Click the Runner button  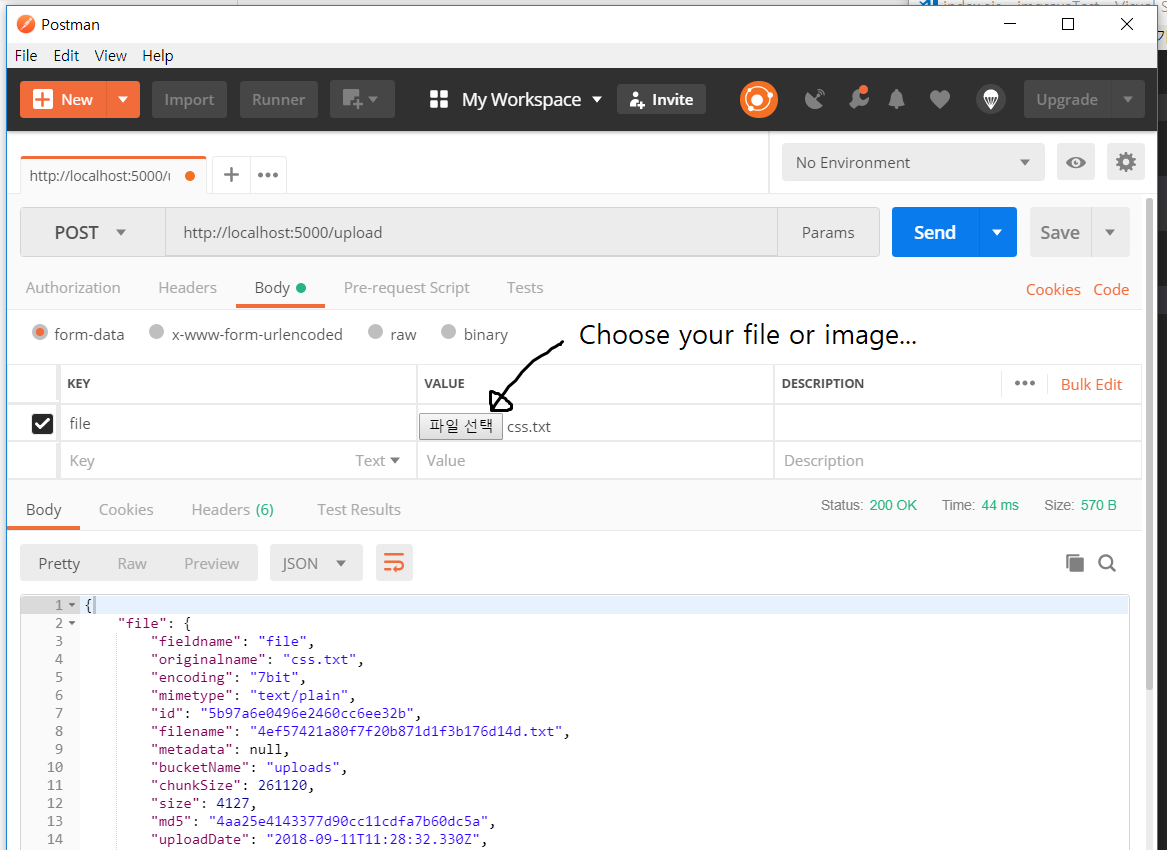[278, 99]
